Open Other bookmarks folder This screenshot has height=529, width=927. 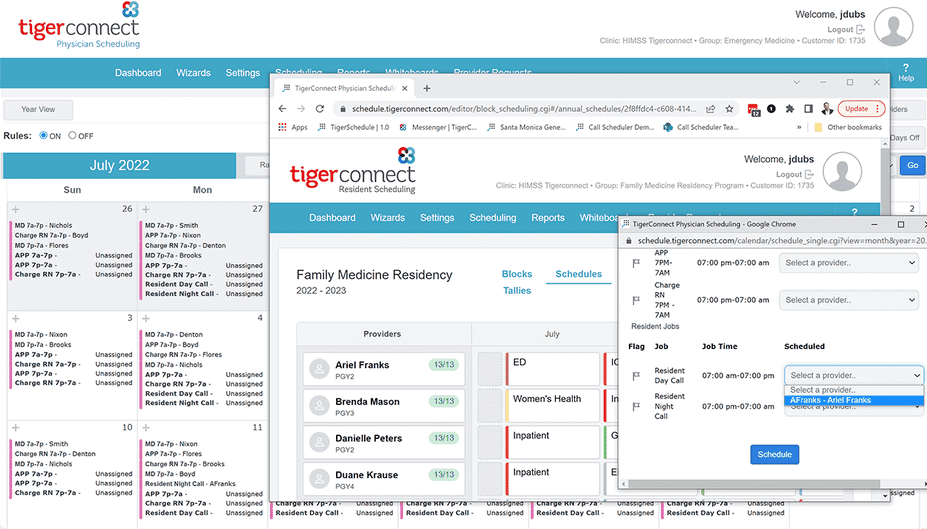click(848, 127)
